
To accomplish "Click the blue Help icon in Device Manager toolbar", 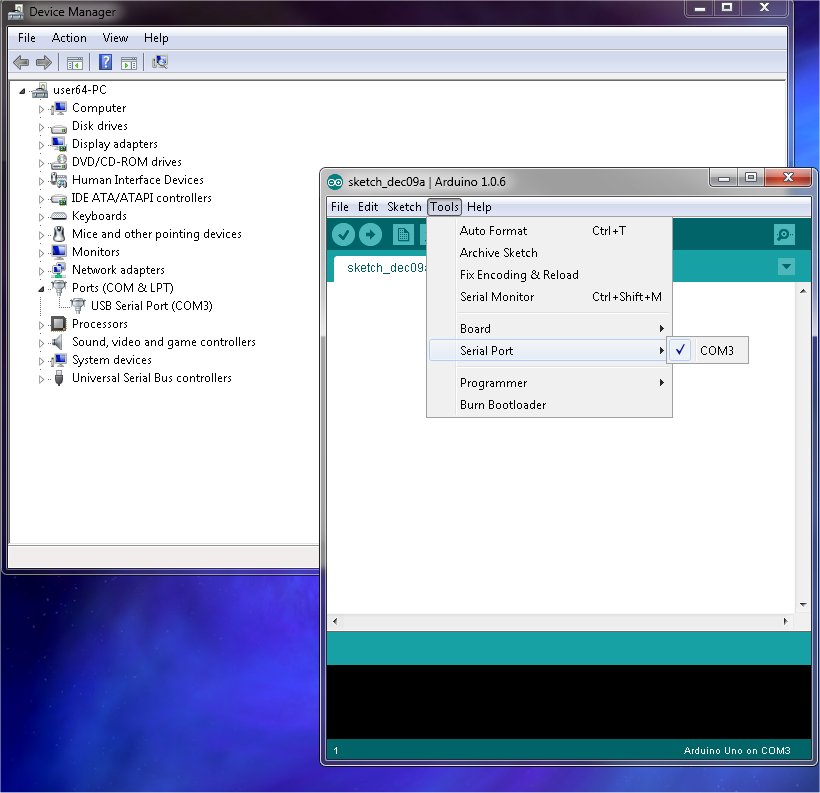I will pos(105,62).
